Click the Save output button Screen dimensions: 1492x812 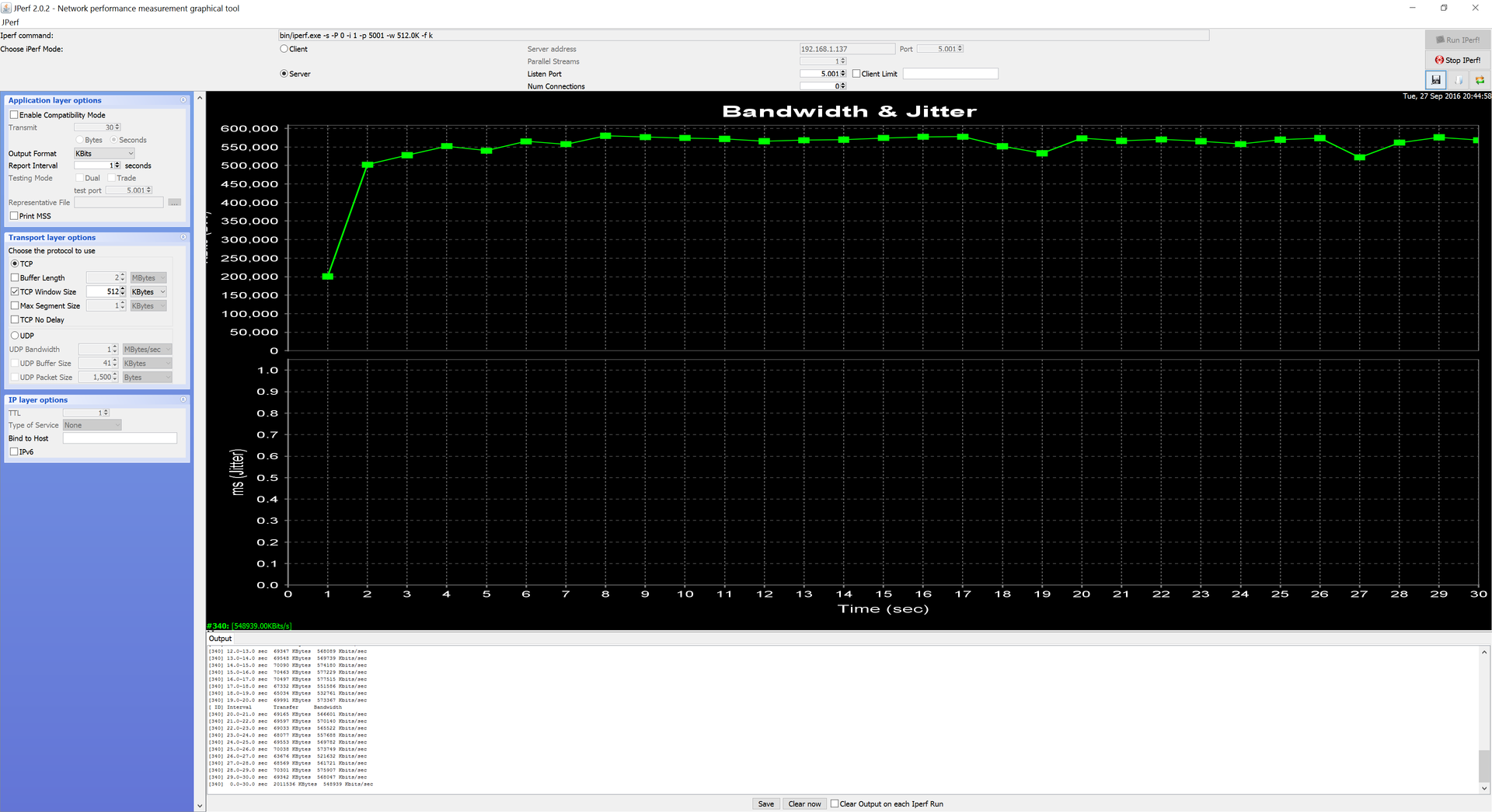click(x=765, y=803)
